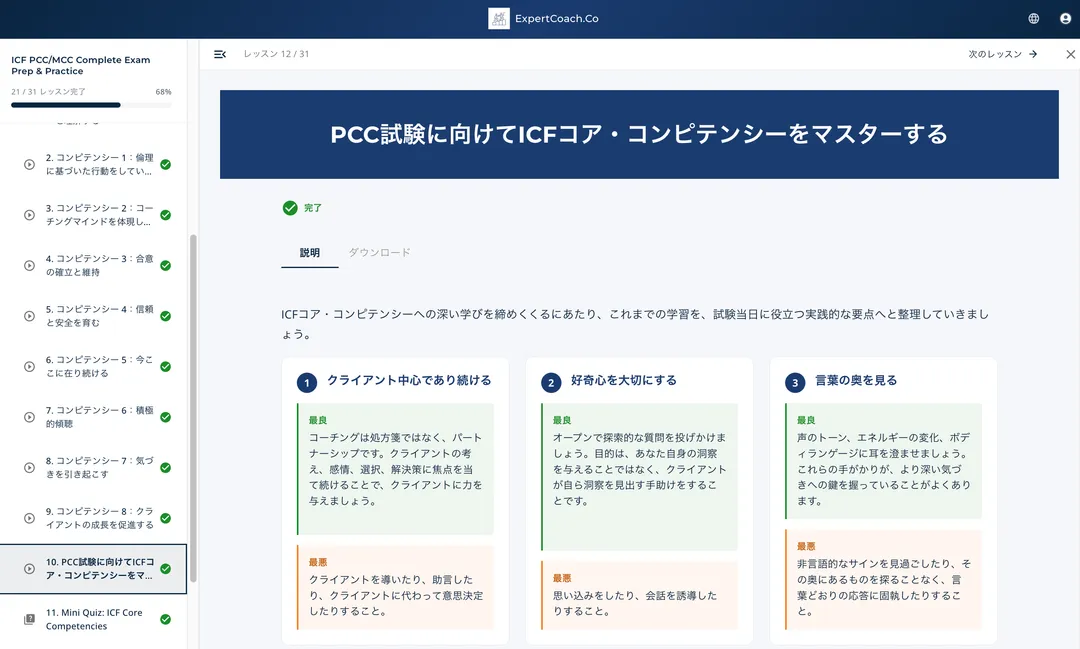Open lesson 7. コンピテンシー6：積極的傾聴
The image size is (1080, 649).
coord(100,417)
